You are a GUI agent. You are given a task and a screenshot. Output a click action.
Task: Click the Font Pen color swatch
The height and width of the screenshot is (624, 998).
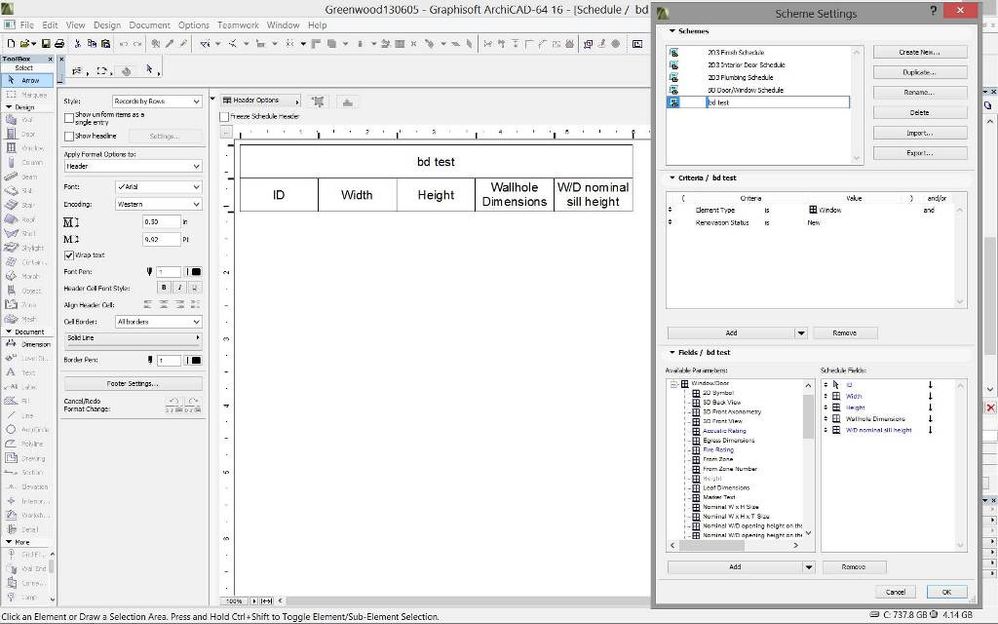pyautogui.click(x=196, y=271)
